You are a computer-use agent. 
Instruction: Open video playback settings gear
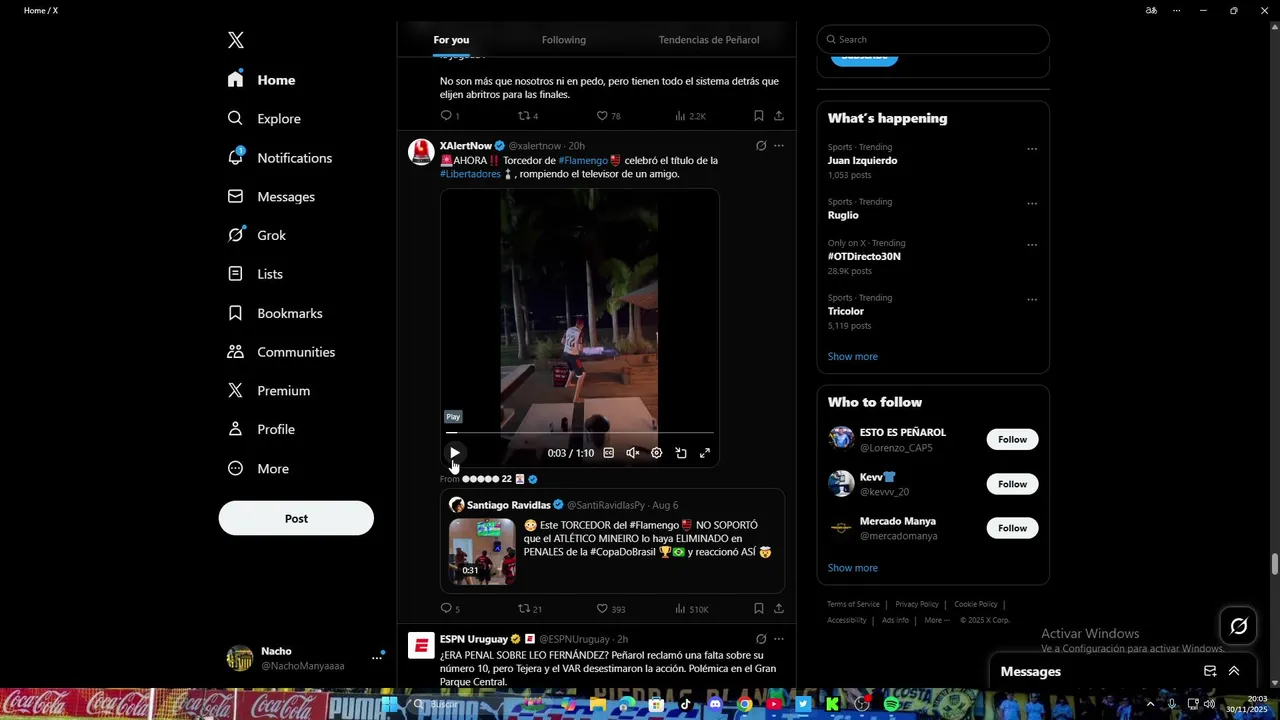[656, 453]
